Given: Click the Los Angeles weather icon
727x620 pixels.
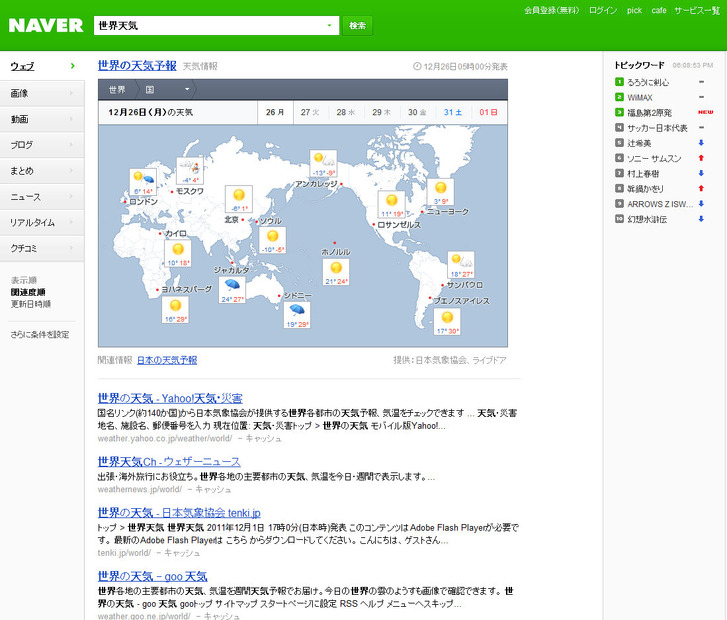Looking at the screenshot, I should [x=392, y=204].
